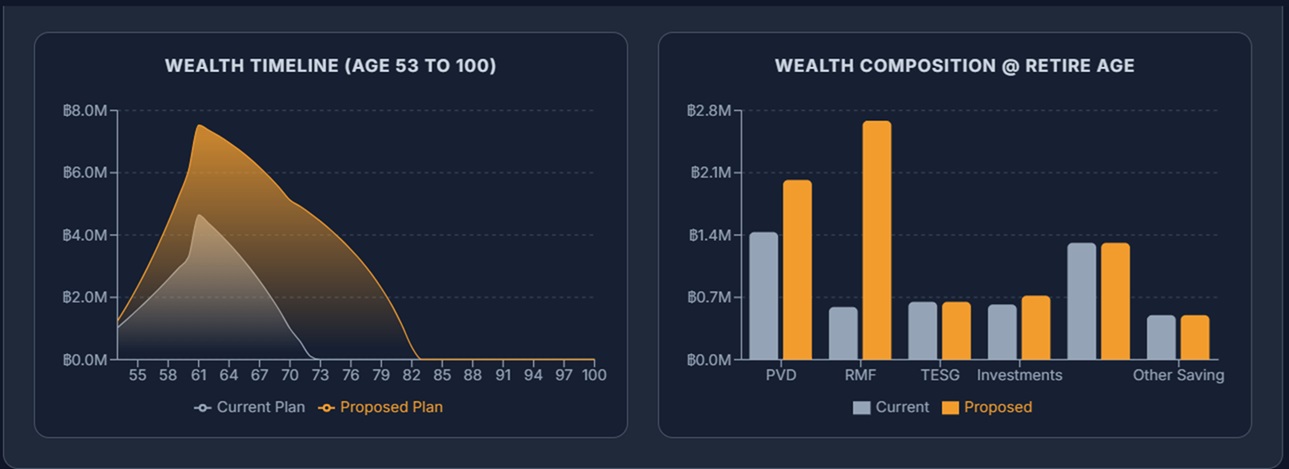Click the gray Current legend swatch
Viewport: 1289px width, 469px height.
(x=862, y=407)
